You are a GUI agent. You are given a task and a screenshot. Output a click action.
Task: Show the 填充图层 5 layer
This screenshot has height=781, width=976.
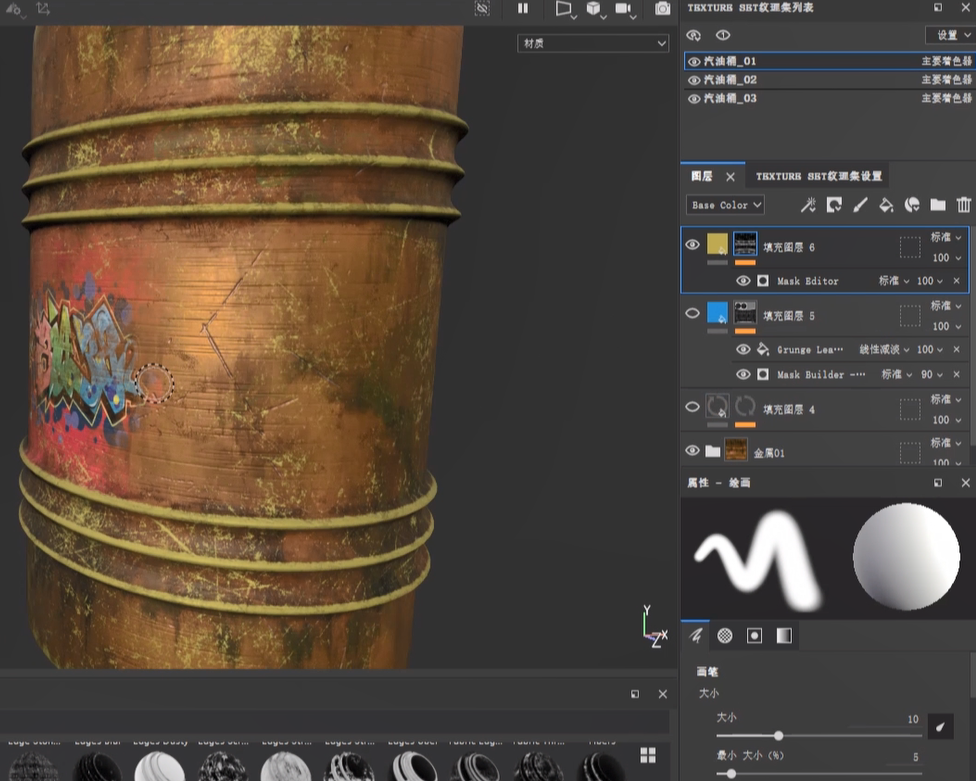(692, 314)
